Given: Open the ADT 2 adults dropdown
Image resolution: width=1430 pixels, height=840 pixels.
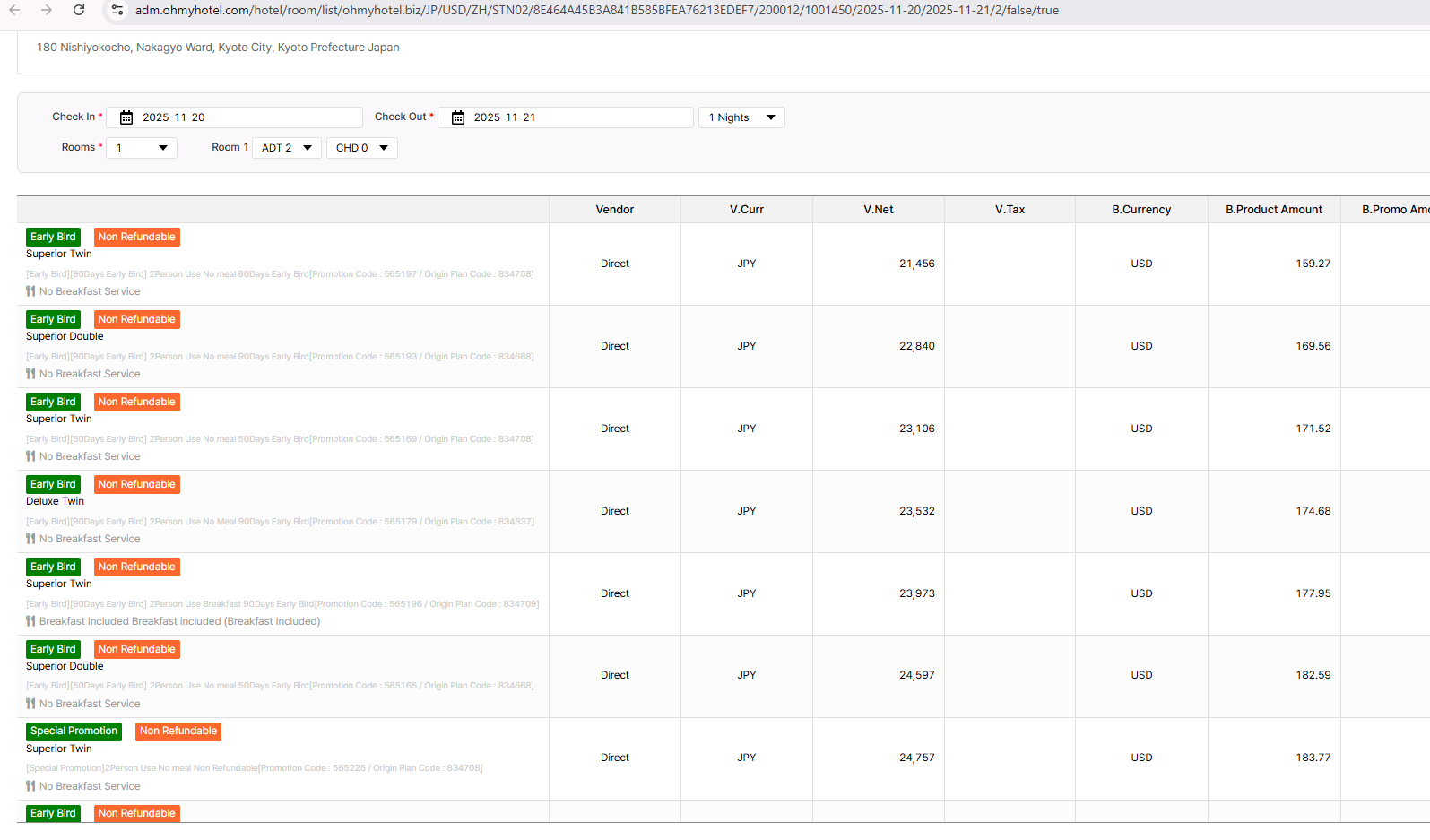Looking at the screenshot, I should point(286,148).
